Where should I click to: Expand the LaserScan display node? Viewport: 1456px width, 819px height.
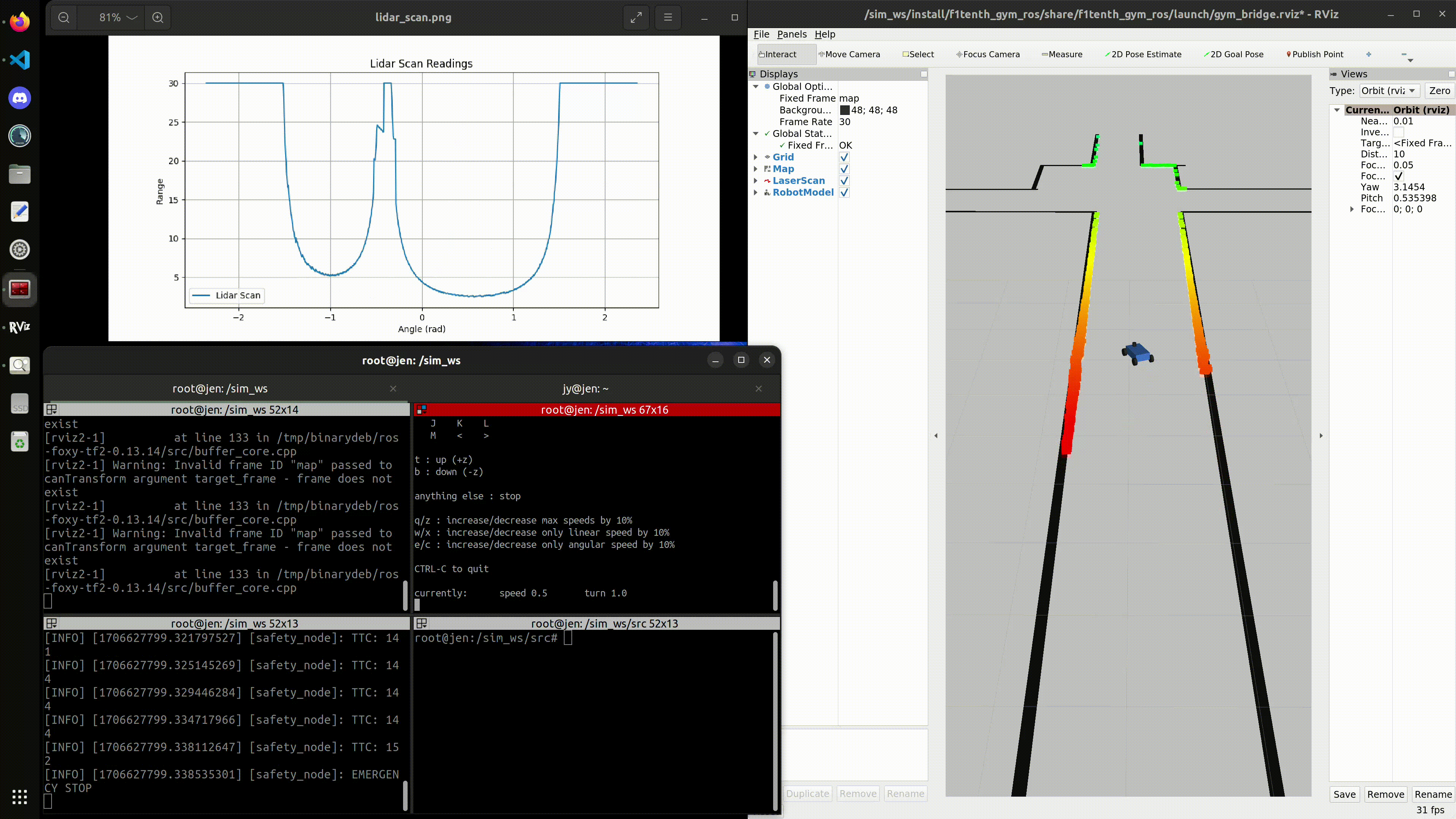(756, 181)
